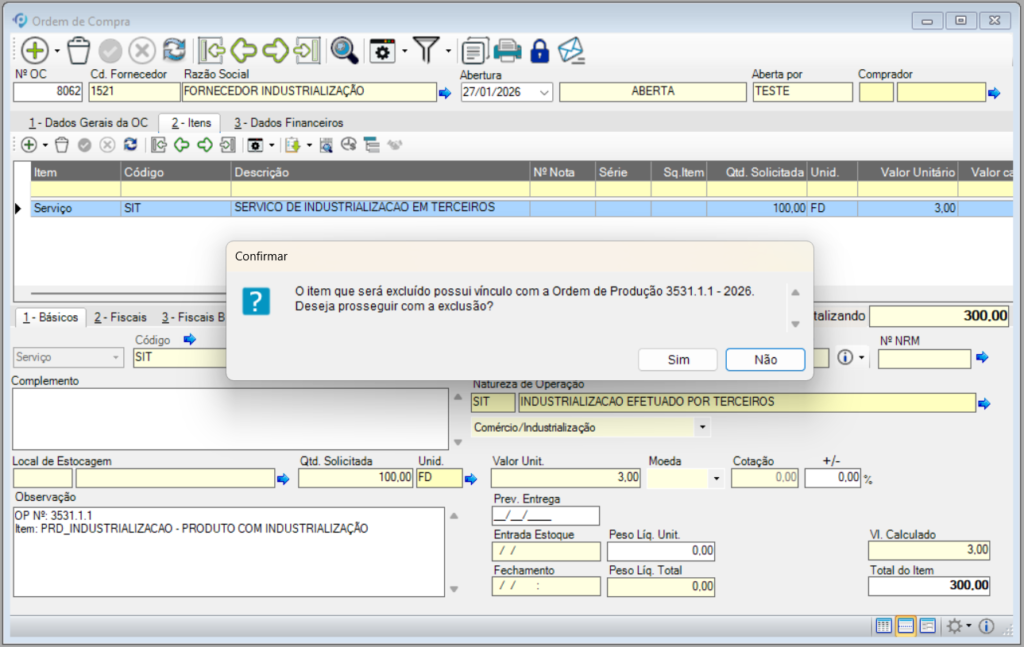The image size is (1024, 647).
Task: Click the Prev. Entrega date field
Action: (546, 516)
